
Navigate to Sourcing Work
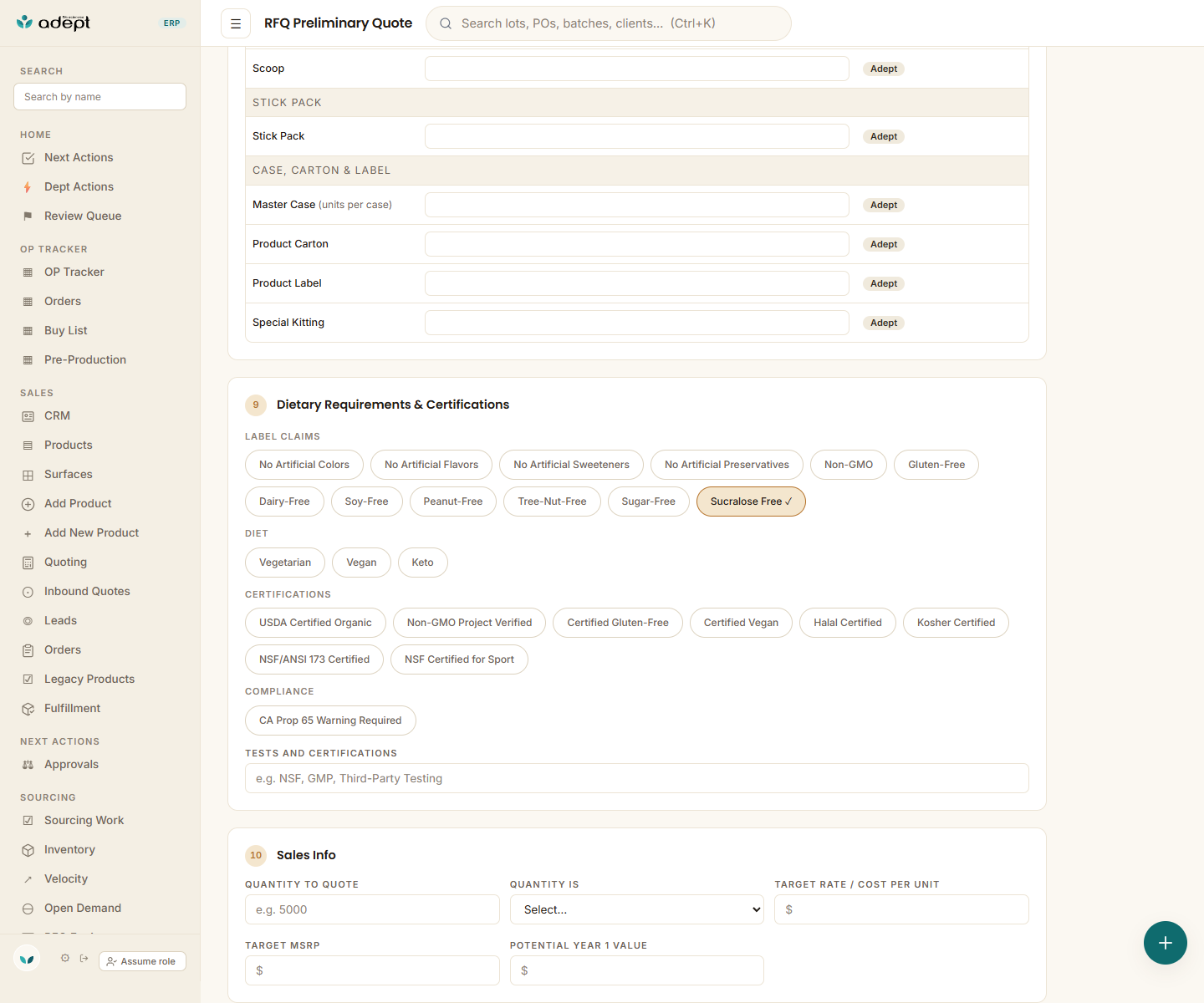pos(84,821)
